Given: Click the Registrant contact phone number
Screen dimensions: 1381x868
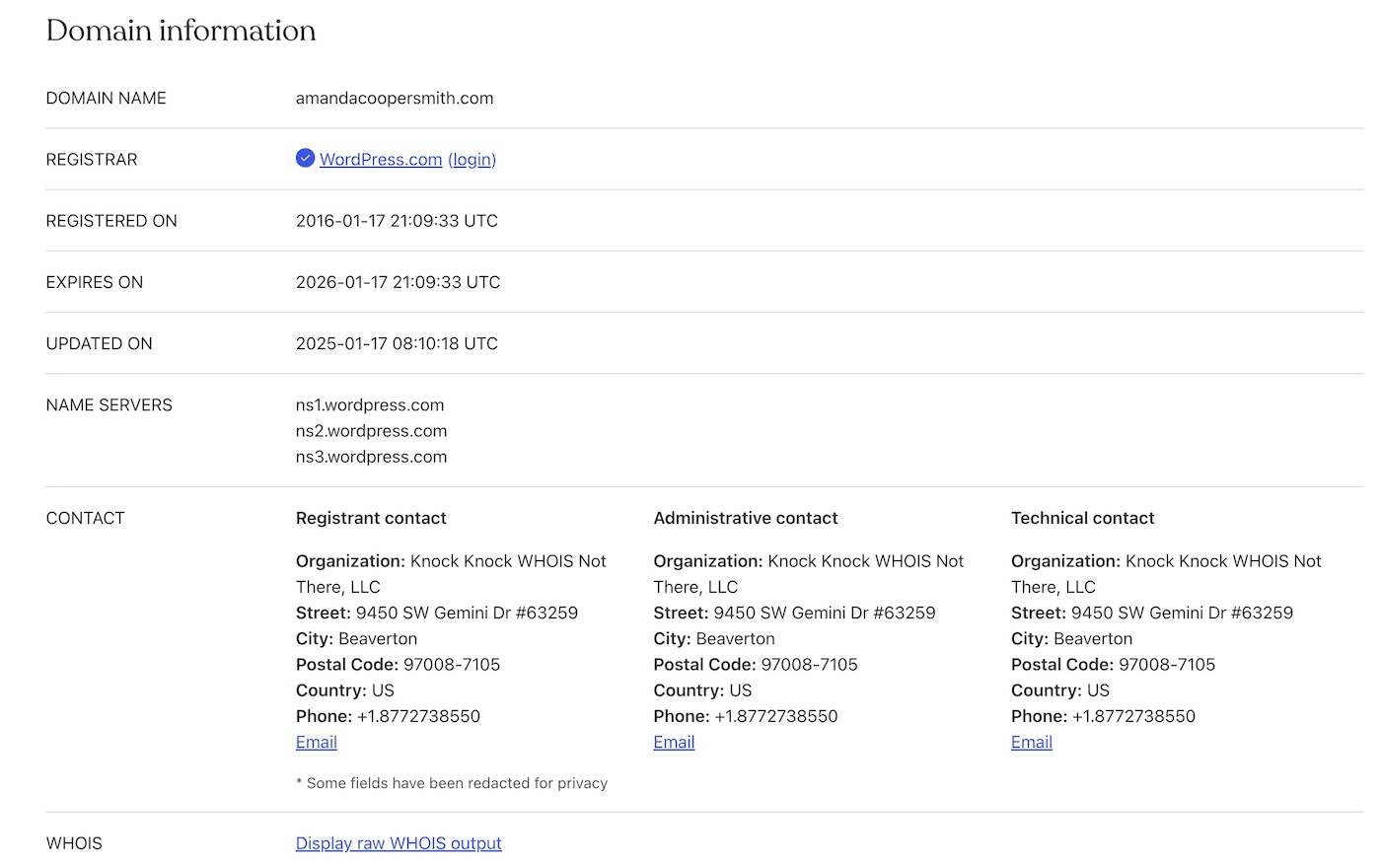Looking at the screenshot, I should point(418,716).
